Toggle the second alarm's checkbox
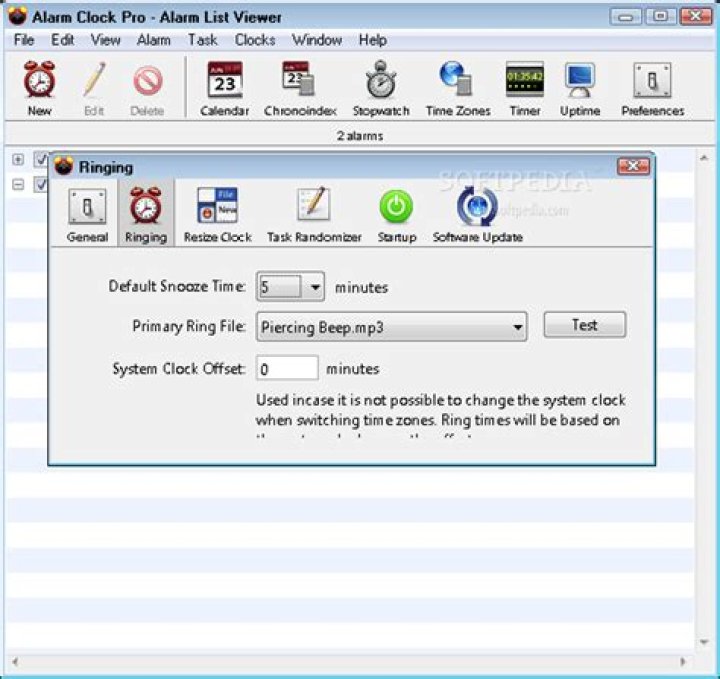Viewport: 720px width, 679px height. pyautogui.click(x=40, y=185)
